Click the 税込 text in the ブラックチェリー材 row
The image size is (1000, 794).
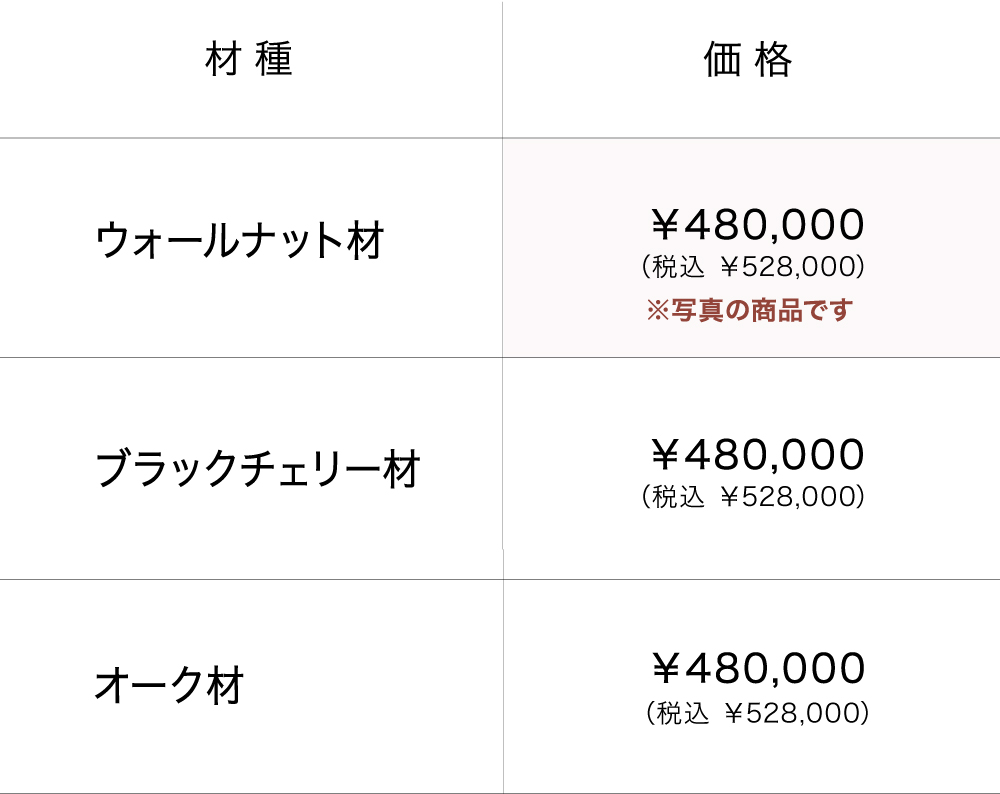pyautogui.click(x=679, y=497)
